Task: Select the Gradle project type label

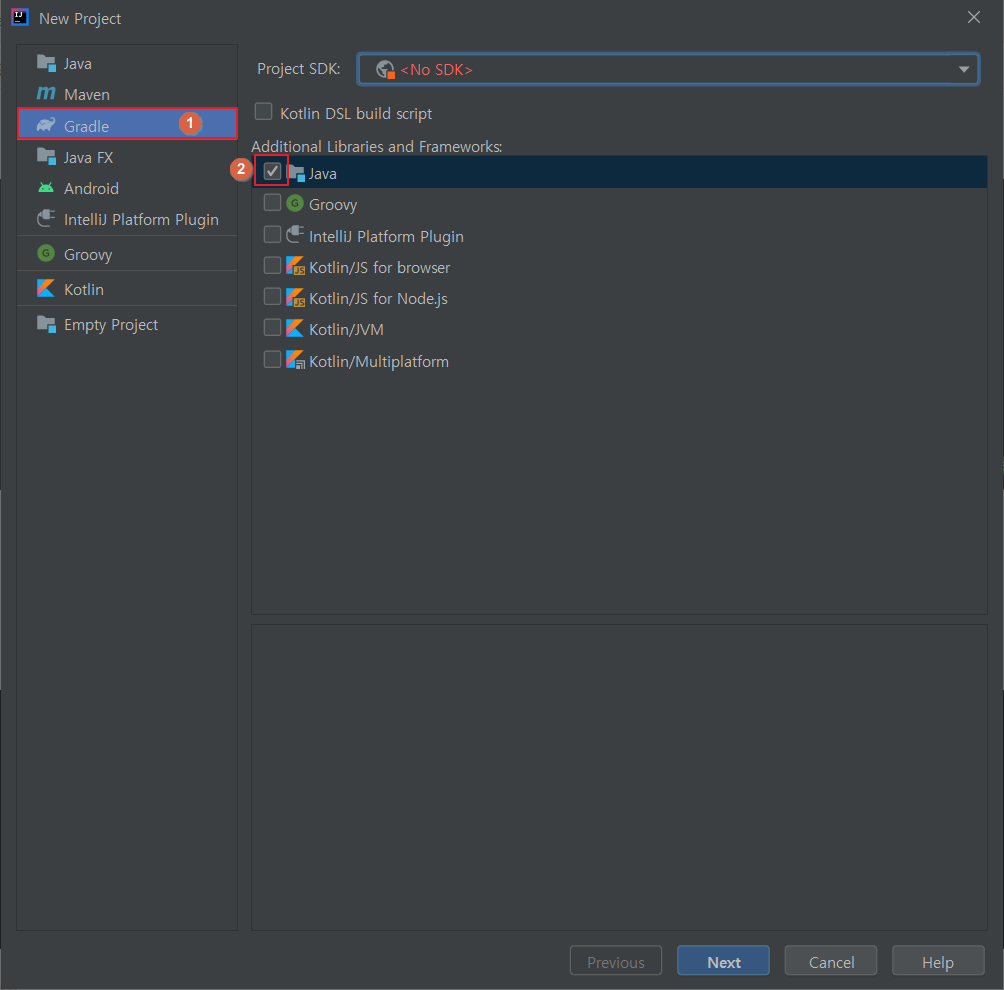Action: (86, 126)
